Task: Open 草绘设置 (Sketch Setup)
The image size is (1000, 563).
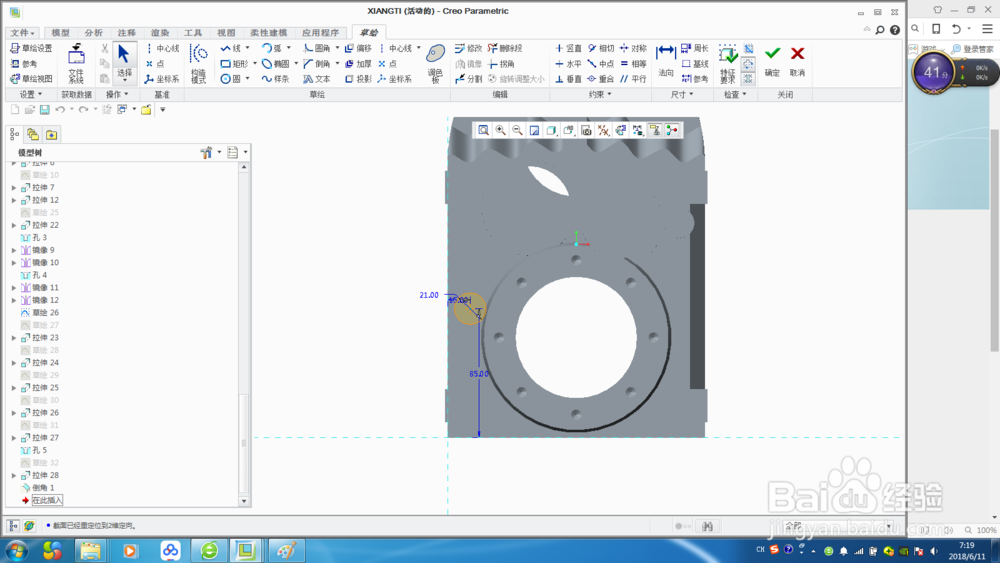Action: [x=31, y=48]
